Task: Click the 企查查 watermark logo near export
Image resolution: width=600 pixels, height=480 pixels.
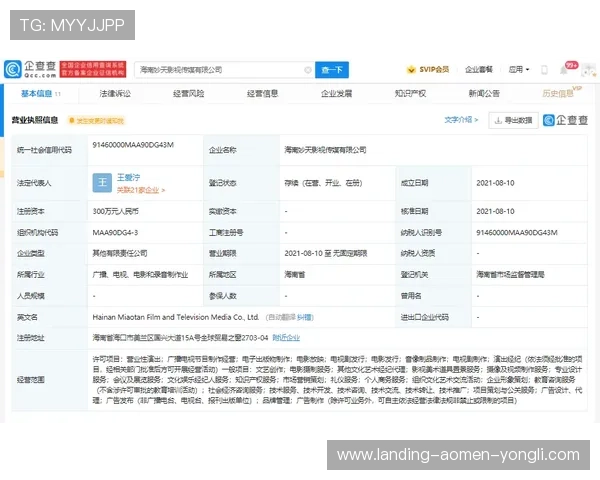Action: point(566,120)
